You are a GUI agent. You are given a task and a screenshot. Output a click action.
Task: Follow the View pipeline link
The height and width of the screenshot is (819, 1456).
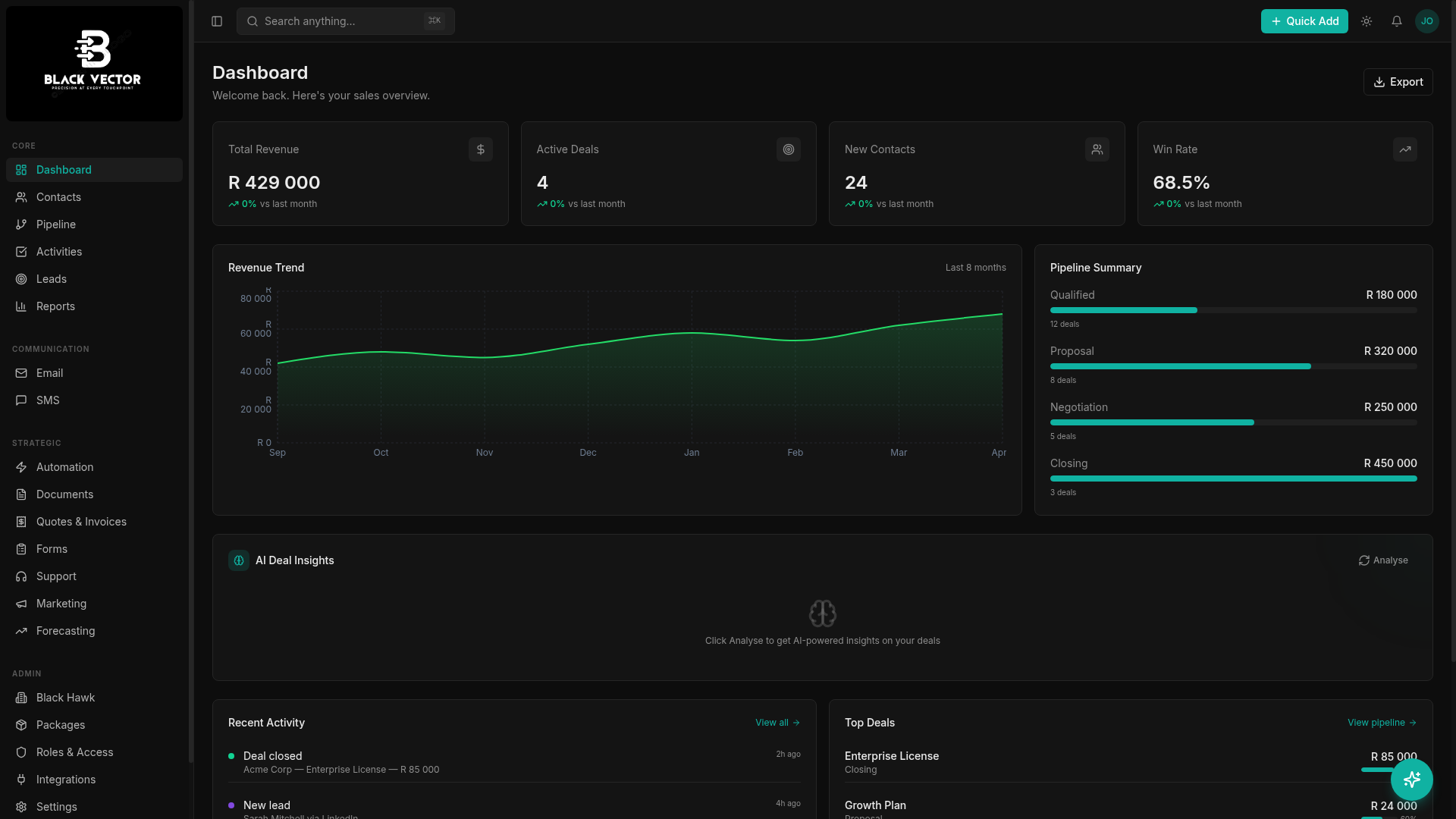tap(1382, 723)
